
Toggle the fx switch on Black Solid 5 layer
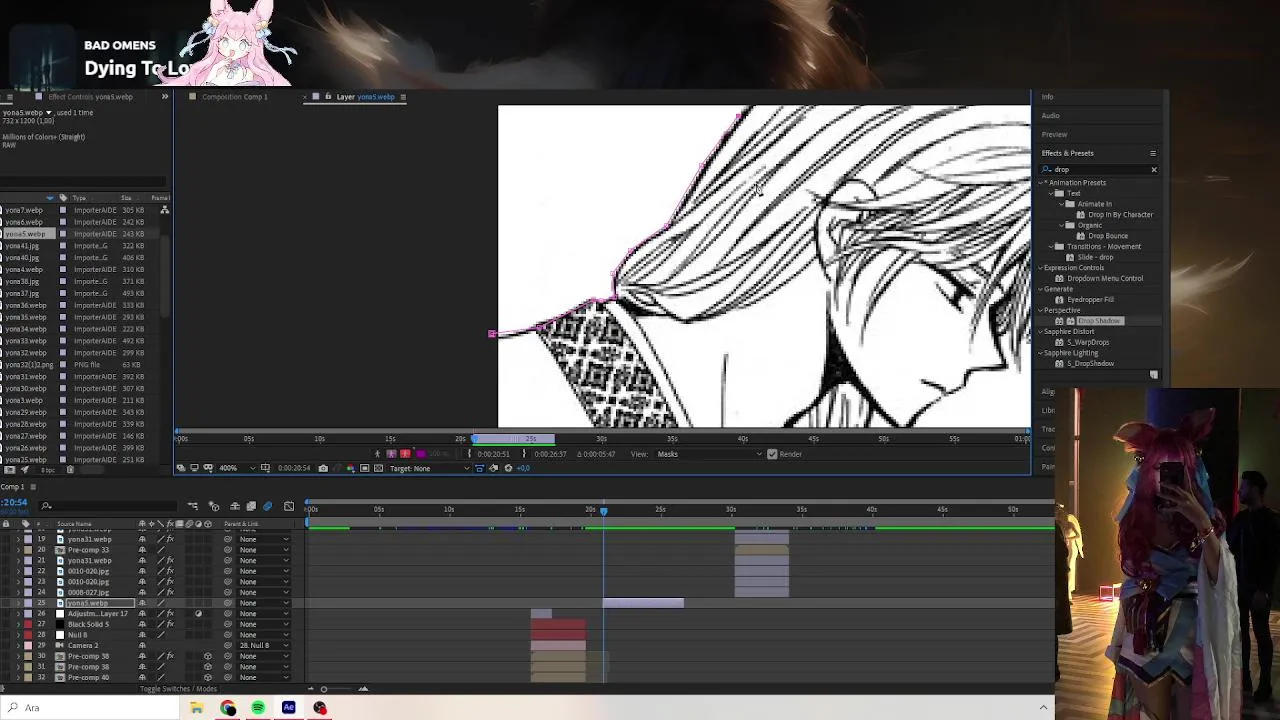pyautogui.click(x=170, y=624)
